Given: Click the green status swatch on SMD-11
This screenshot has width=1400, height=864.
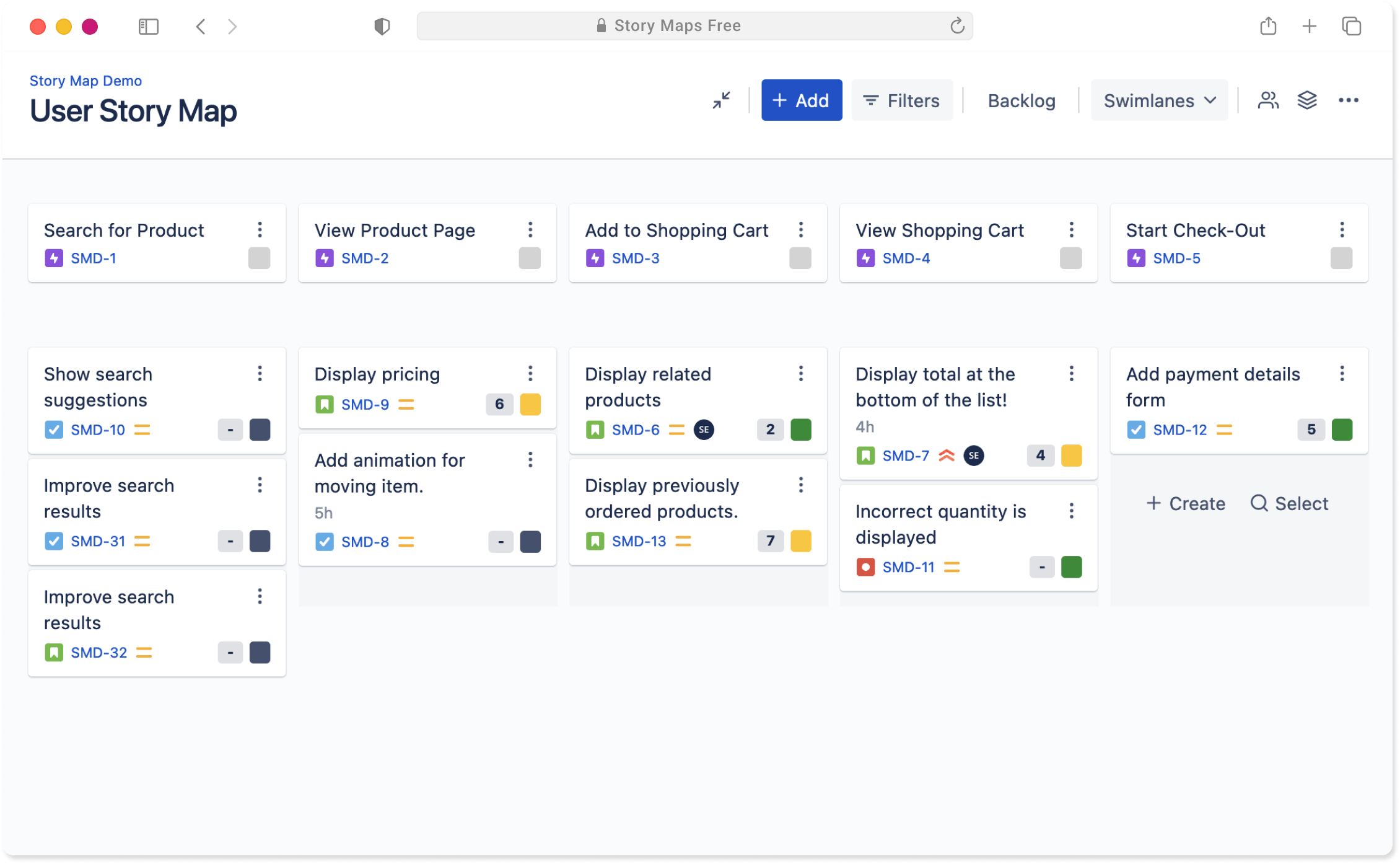Looking at the screenshot, I should 1072,566.
